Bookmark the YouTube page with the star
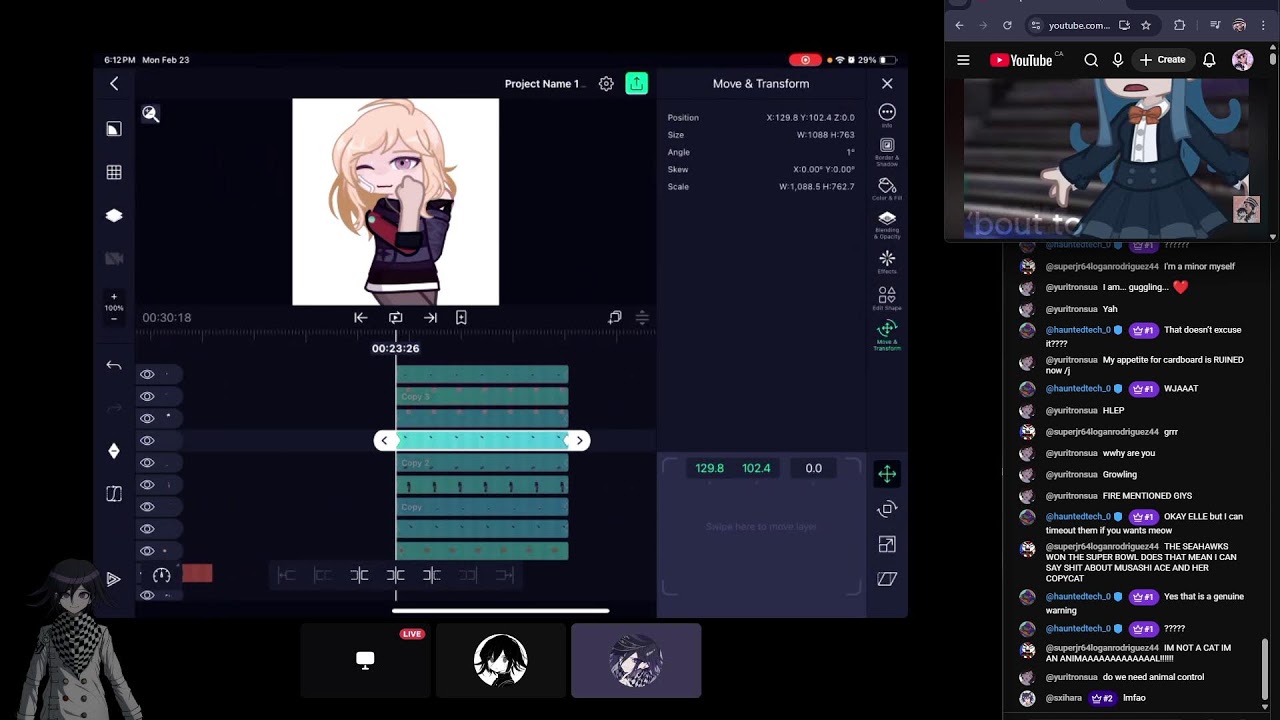 (x=1146, y=25)
